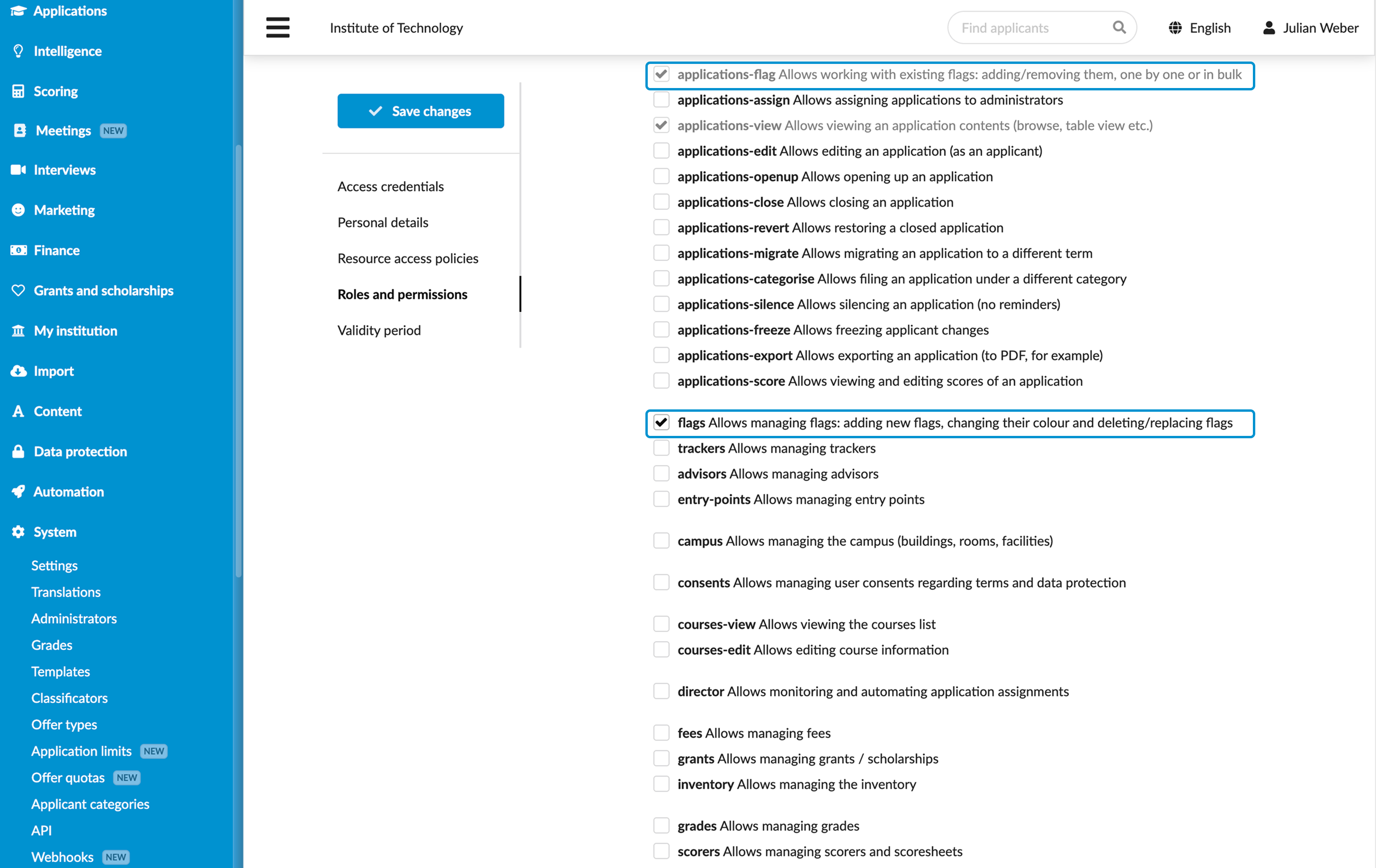Check the director permission checkbox
The height and width of the screenshot is (868, 1376).
[661, 691]
